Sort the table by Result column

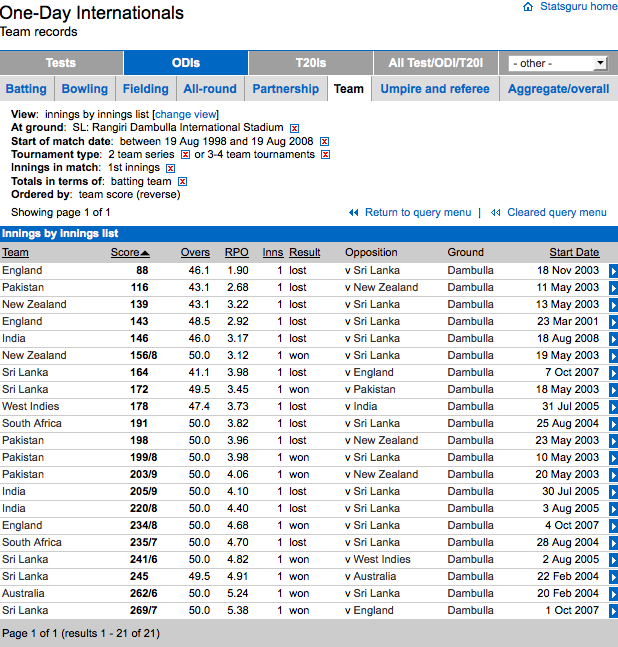point(304,252)
